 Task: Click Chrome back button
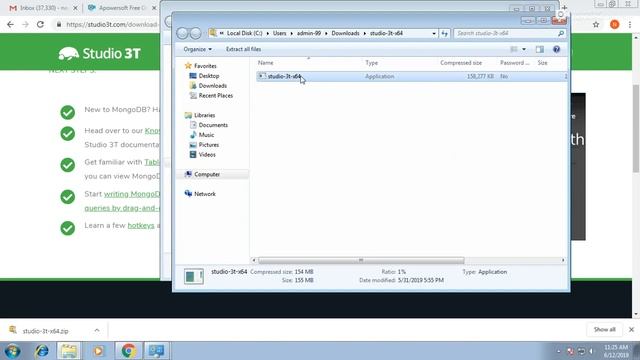[10, 24]
